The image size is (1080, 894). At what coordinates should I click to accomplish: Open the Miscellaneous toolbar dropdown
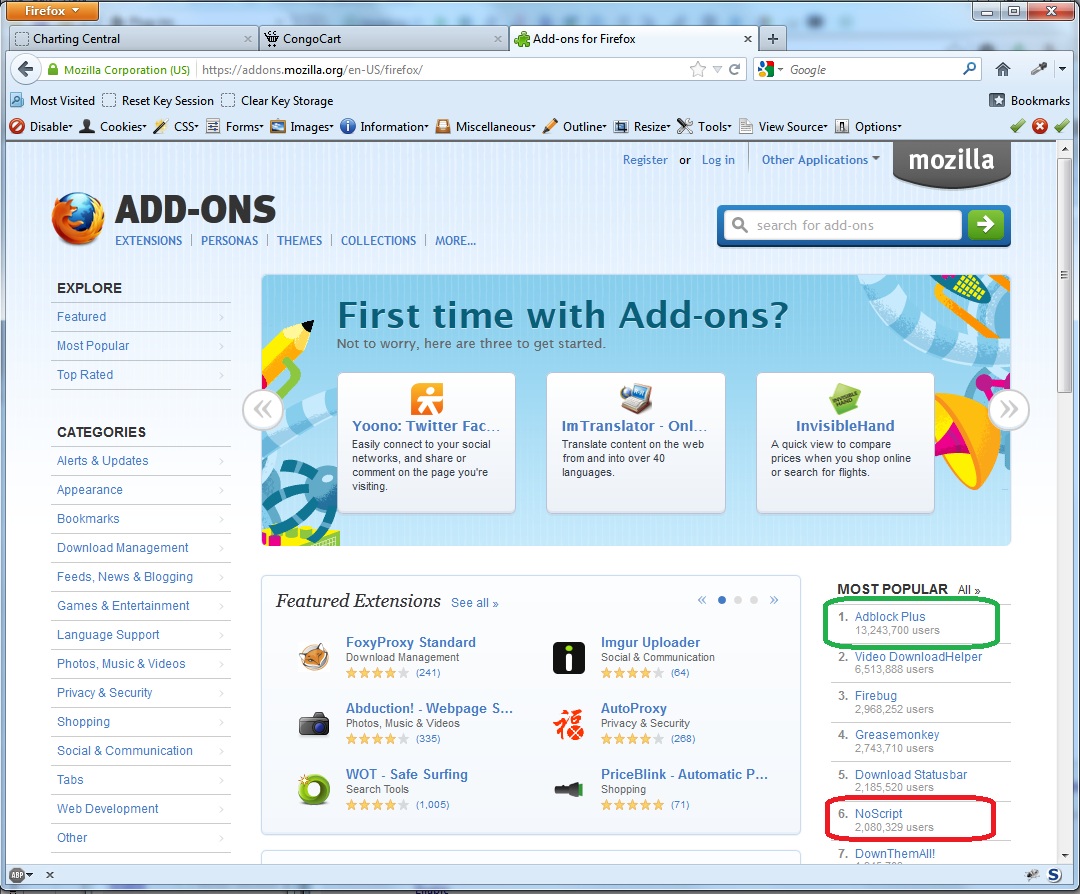pos(486,127)
